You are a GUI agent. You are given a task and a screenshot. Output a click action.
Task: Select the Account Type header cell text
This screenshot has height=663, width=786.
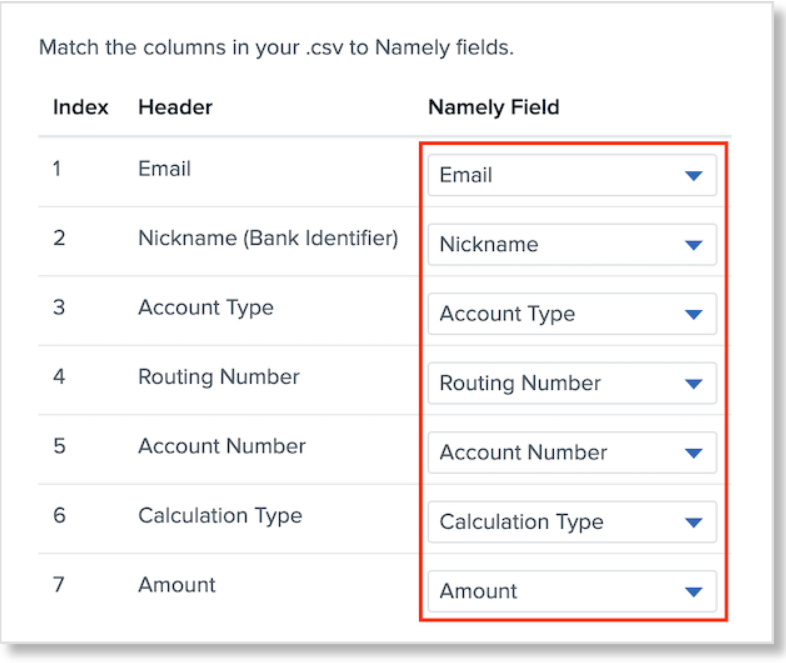(205, 307)
